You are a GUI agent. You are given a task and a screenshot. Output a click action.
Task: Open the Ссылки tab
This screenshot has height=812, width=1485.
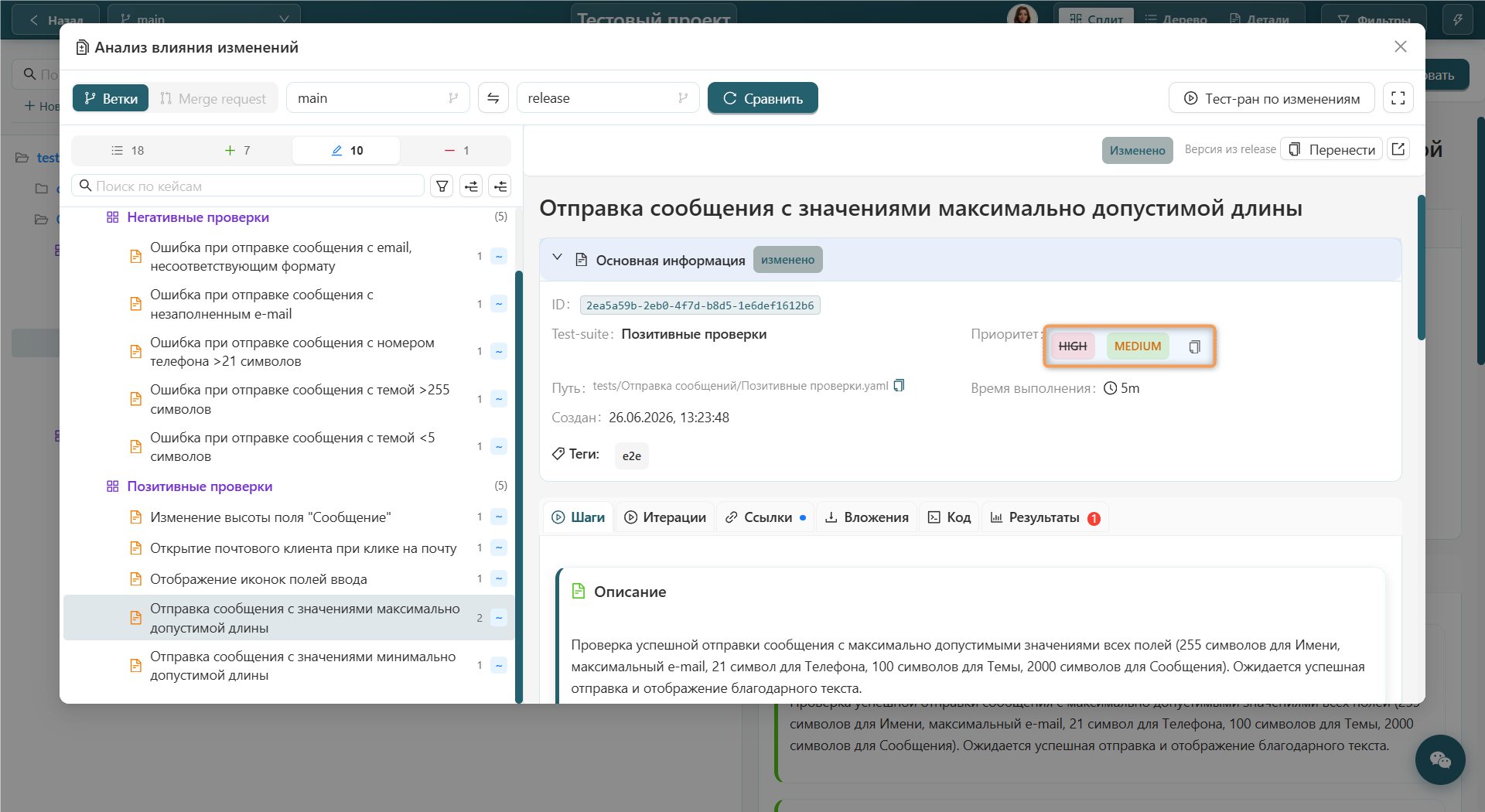click(766, 517)
